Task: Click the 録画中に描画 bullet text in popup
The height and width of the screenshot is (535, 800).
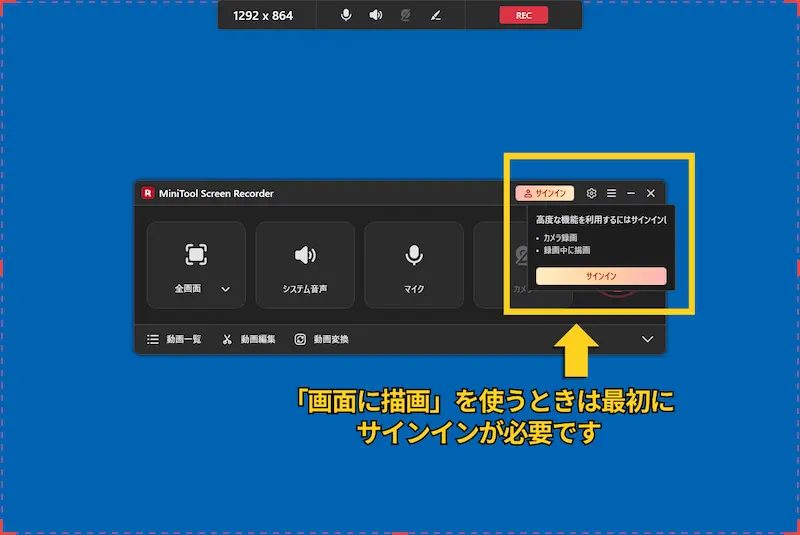Action: [567, 250]
